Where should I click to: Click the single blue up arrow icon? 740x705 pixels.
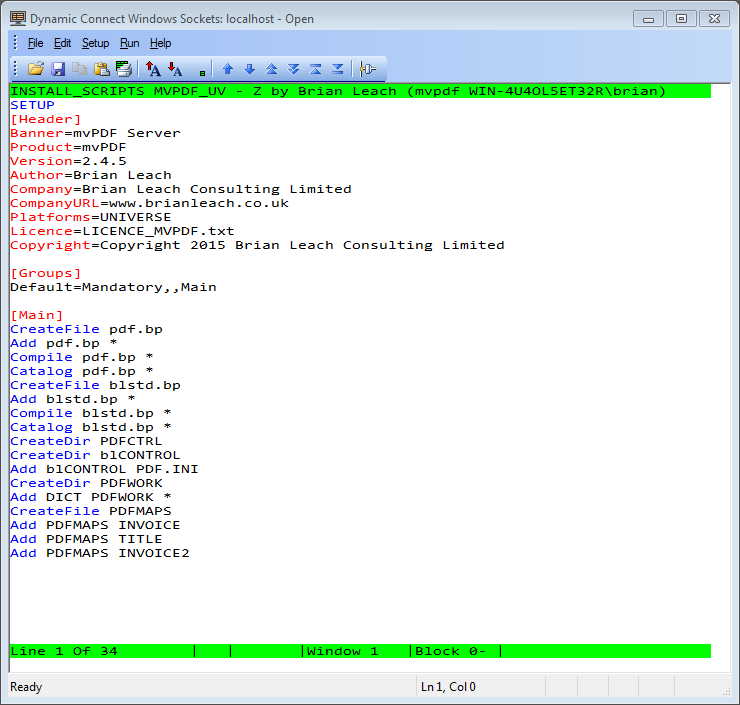coord(227,69)
